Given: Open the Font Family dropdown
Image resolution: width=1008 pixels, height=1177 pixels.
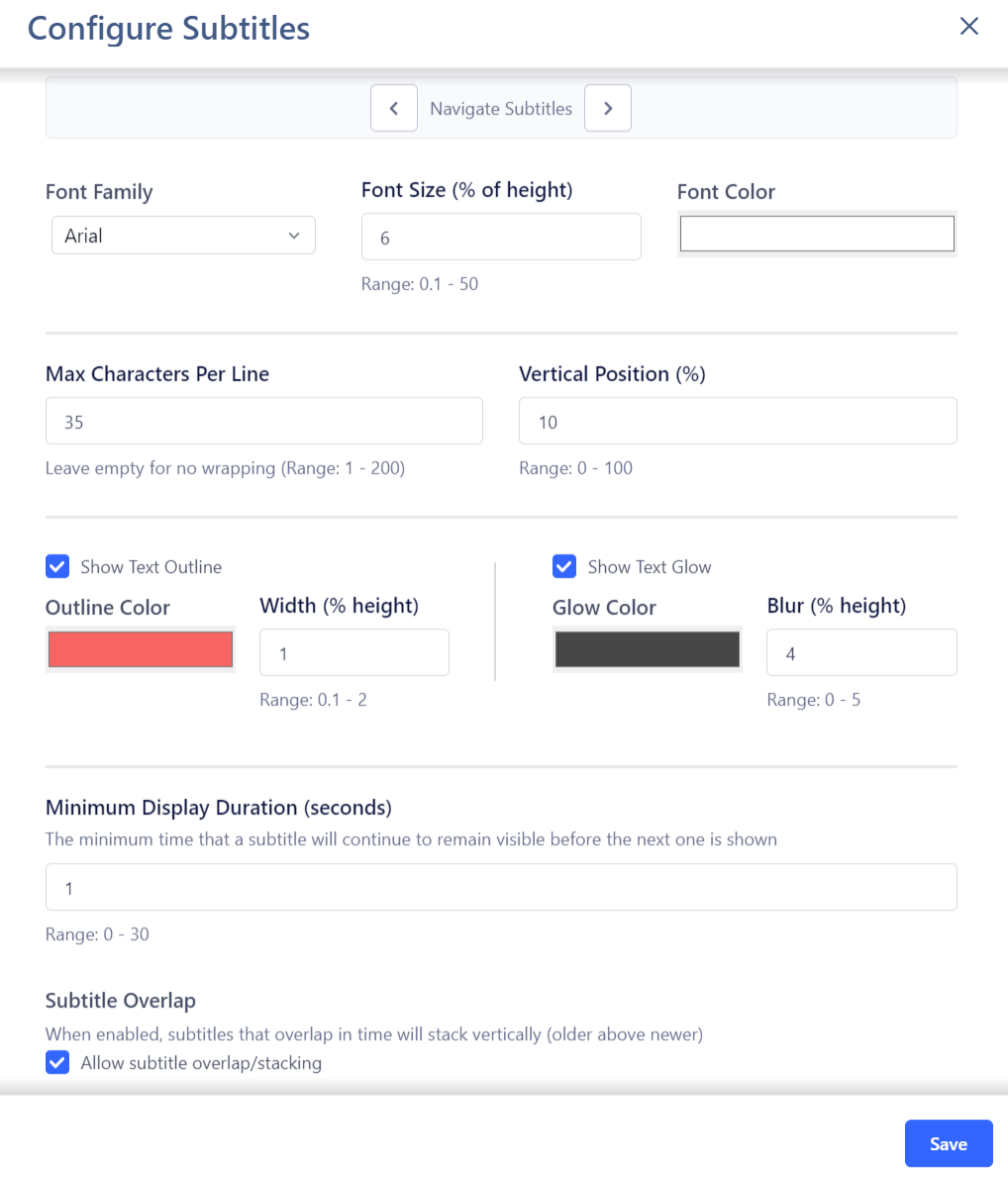Looking at the screenshot, I should click(183, 236).
